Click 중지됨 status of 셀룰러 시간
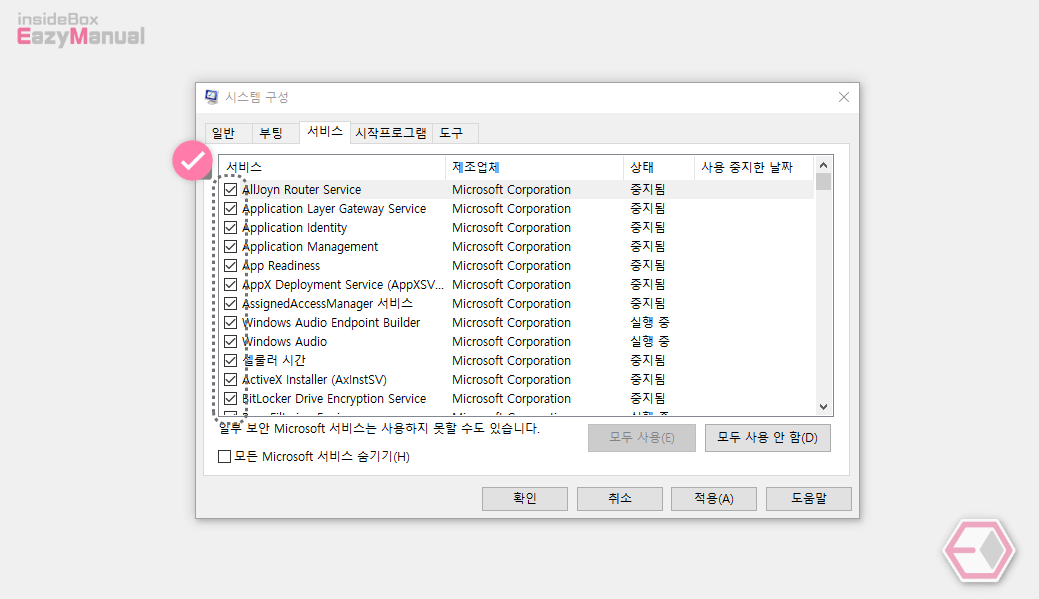 (x=647, y=360)
